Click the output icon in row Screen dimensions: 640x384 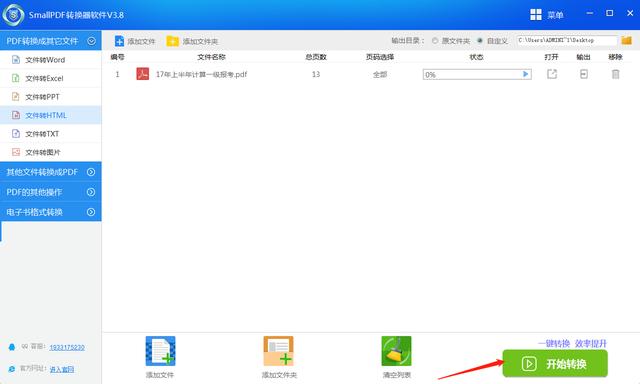click(584, 74)
